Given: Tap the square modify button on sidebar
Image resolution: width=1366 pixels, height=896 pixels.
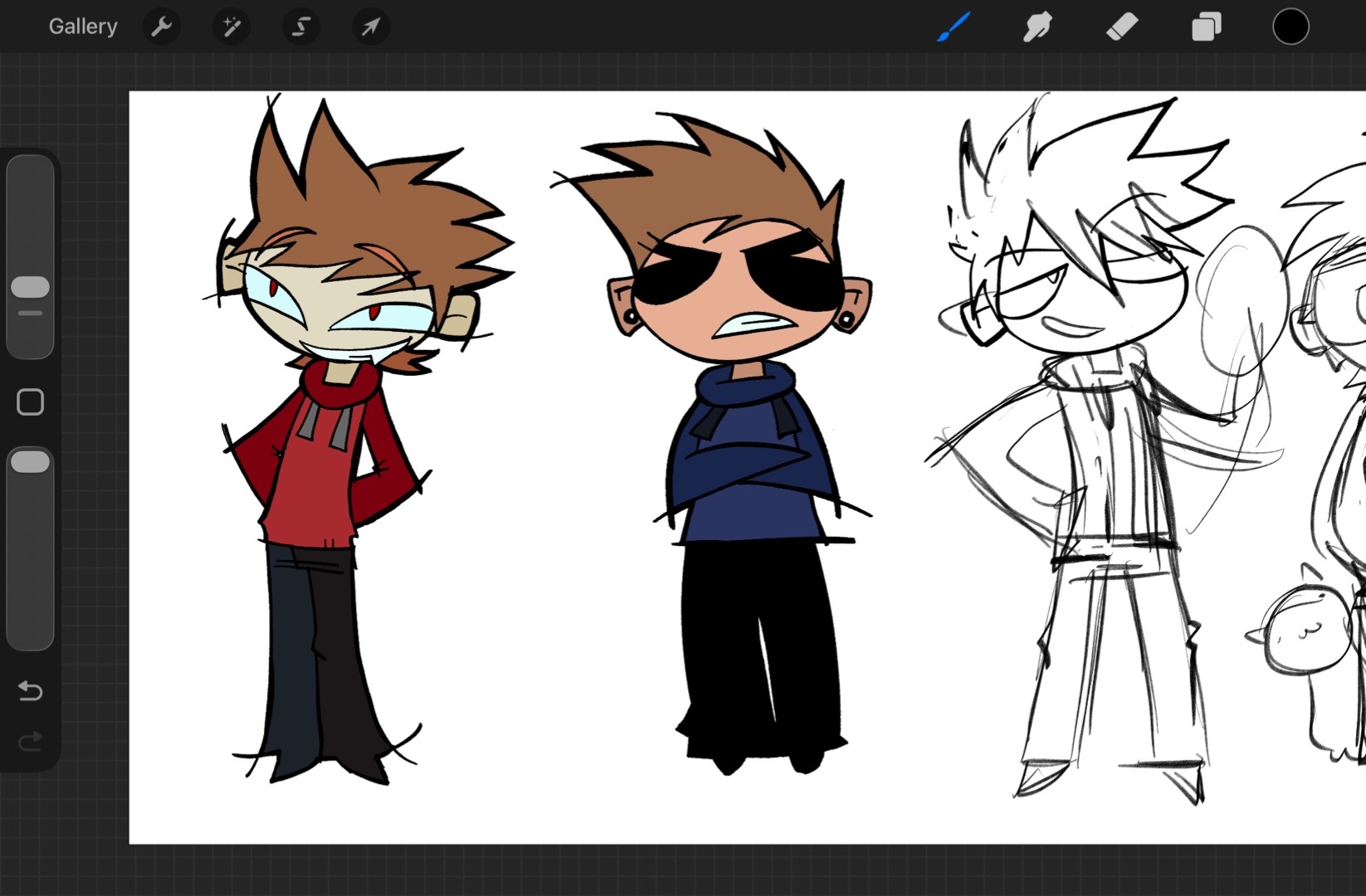Looking at the screenshot, I should [x=31, y=402].
